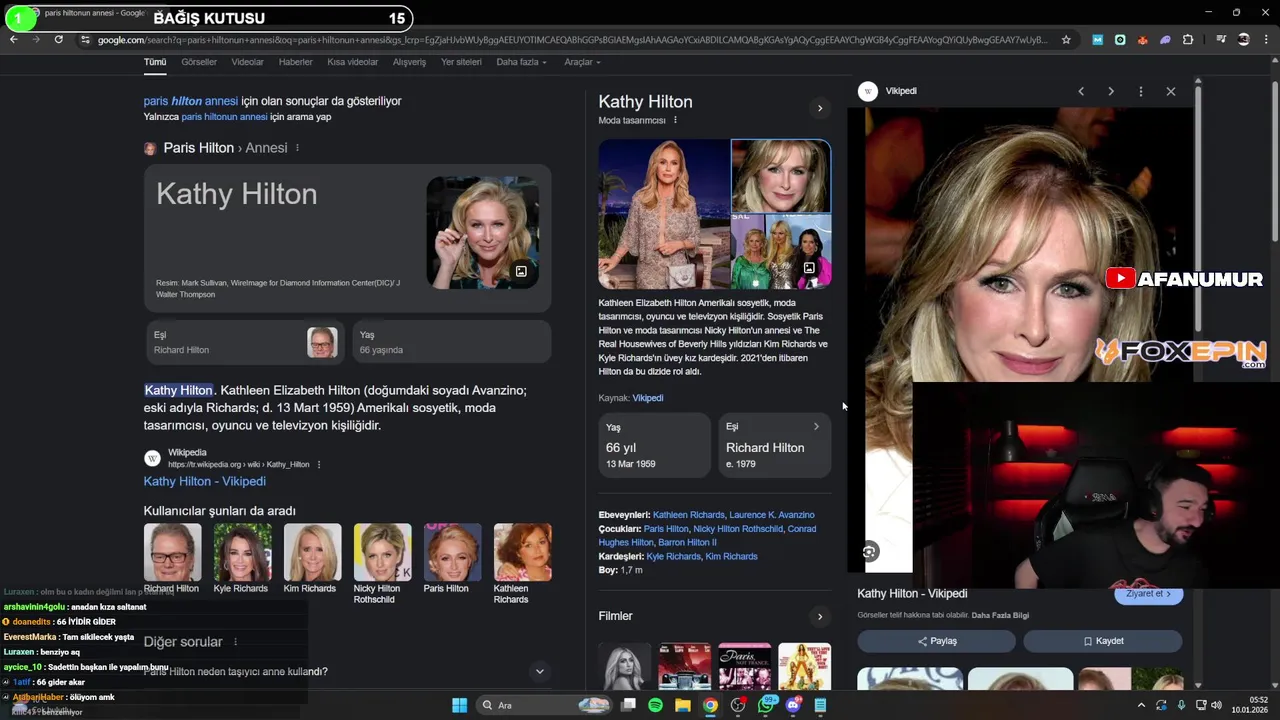Open Chrome from the taskbar
The height and width of the screenshot is (720, 1280).
point(710,705)
